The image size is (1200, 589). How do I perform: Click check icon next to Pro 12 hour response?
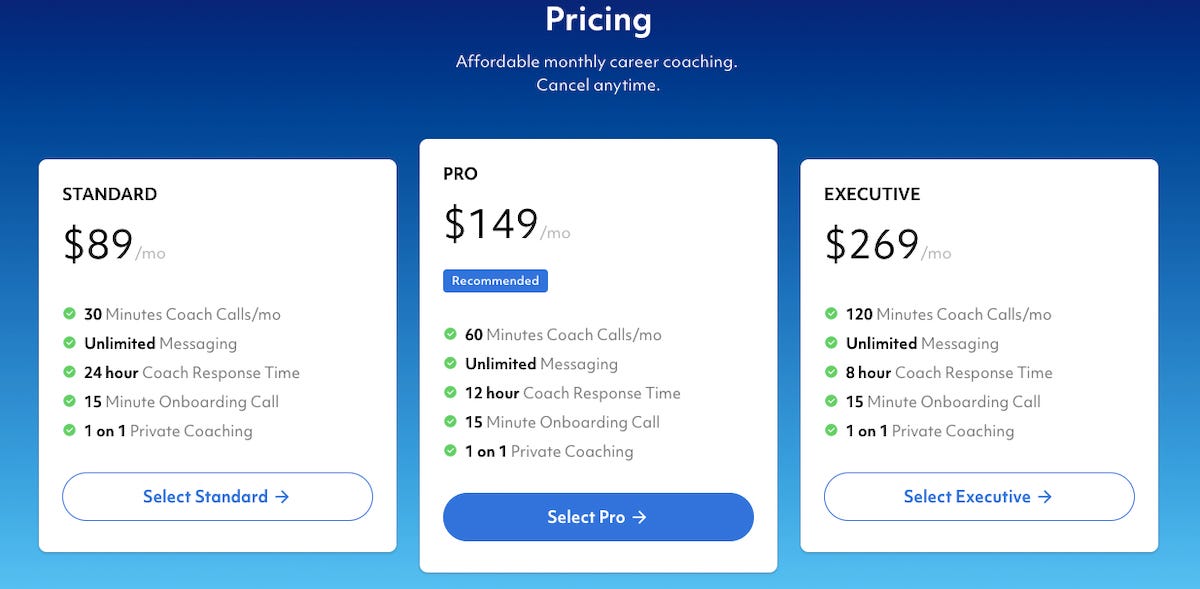[450, 393]
